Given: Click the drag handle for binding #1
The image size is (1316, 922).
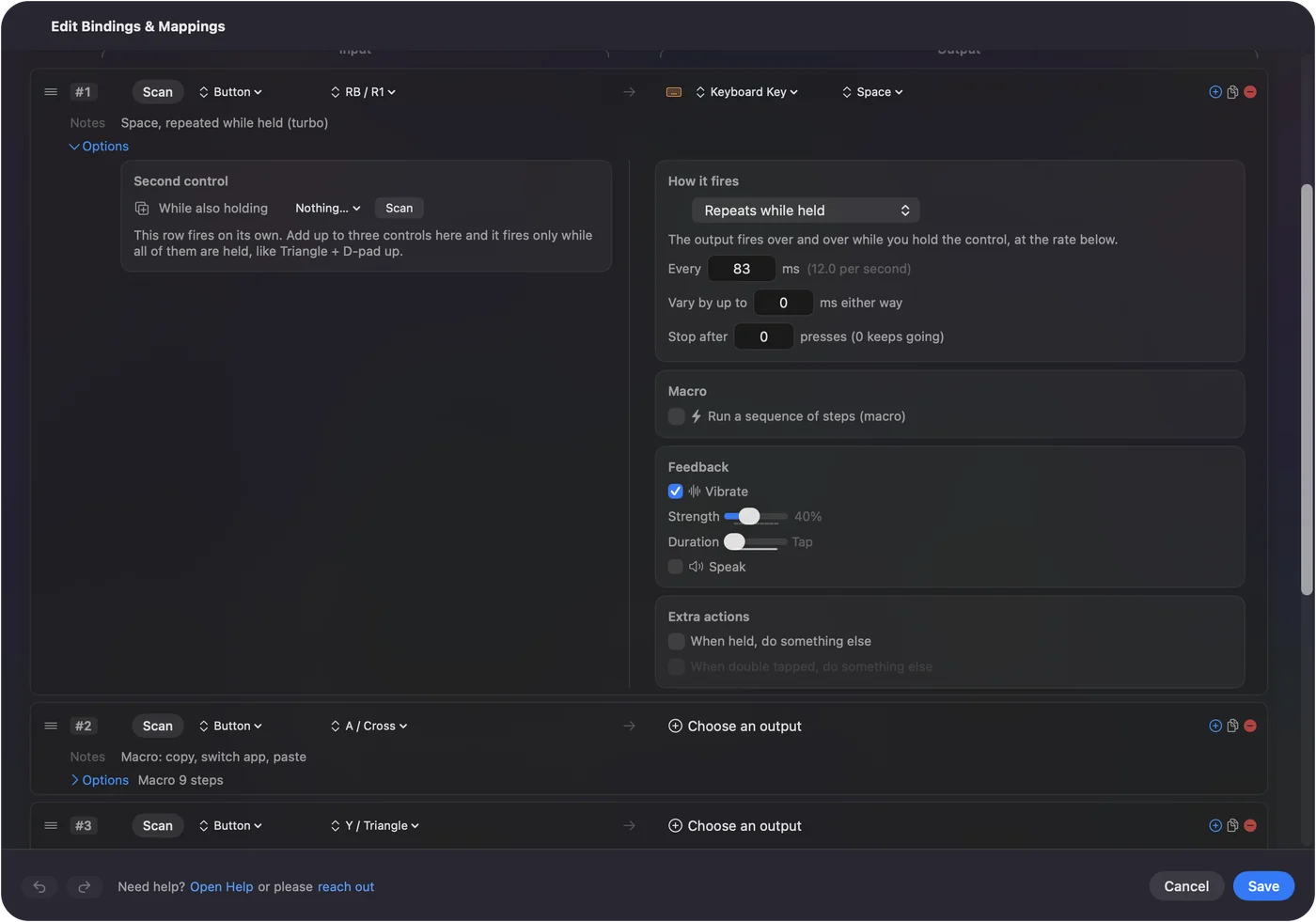Looking at the screenshot, I should coord(51,92).
